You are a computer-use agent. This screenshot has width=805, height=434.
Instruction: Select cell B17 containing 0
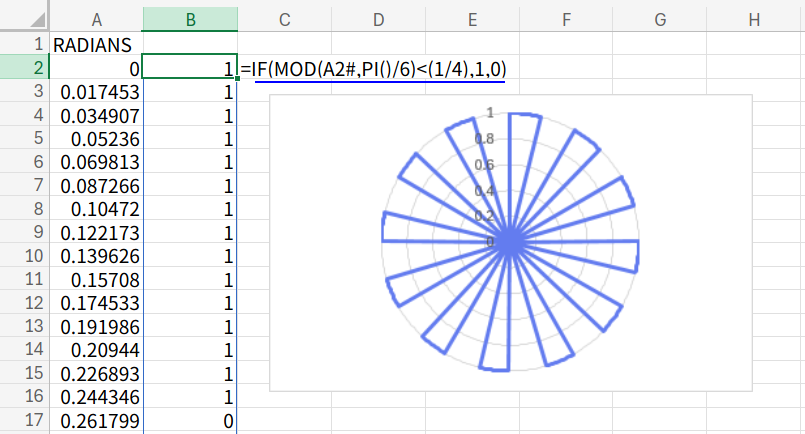point(190,420)
